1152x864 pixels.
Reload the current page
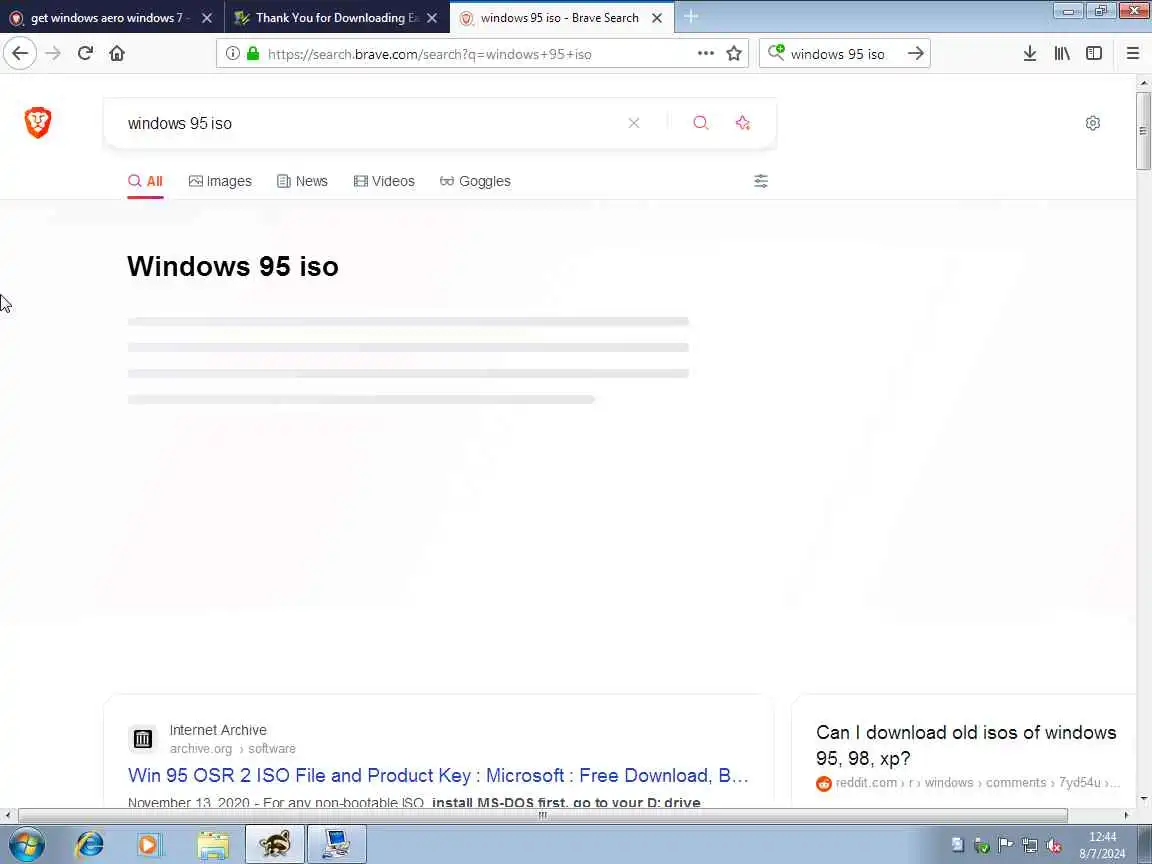[85, 53]
